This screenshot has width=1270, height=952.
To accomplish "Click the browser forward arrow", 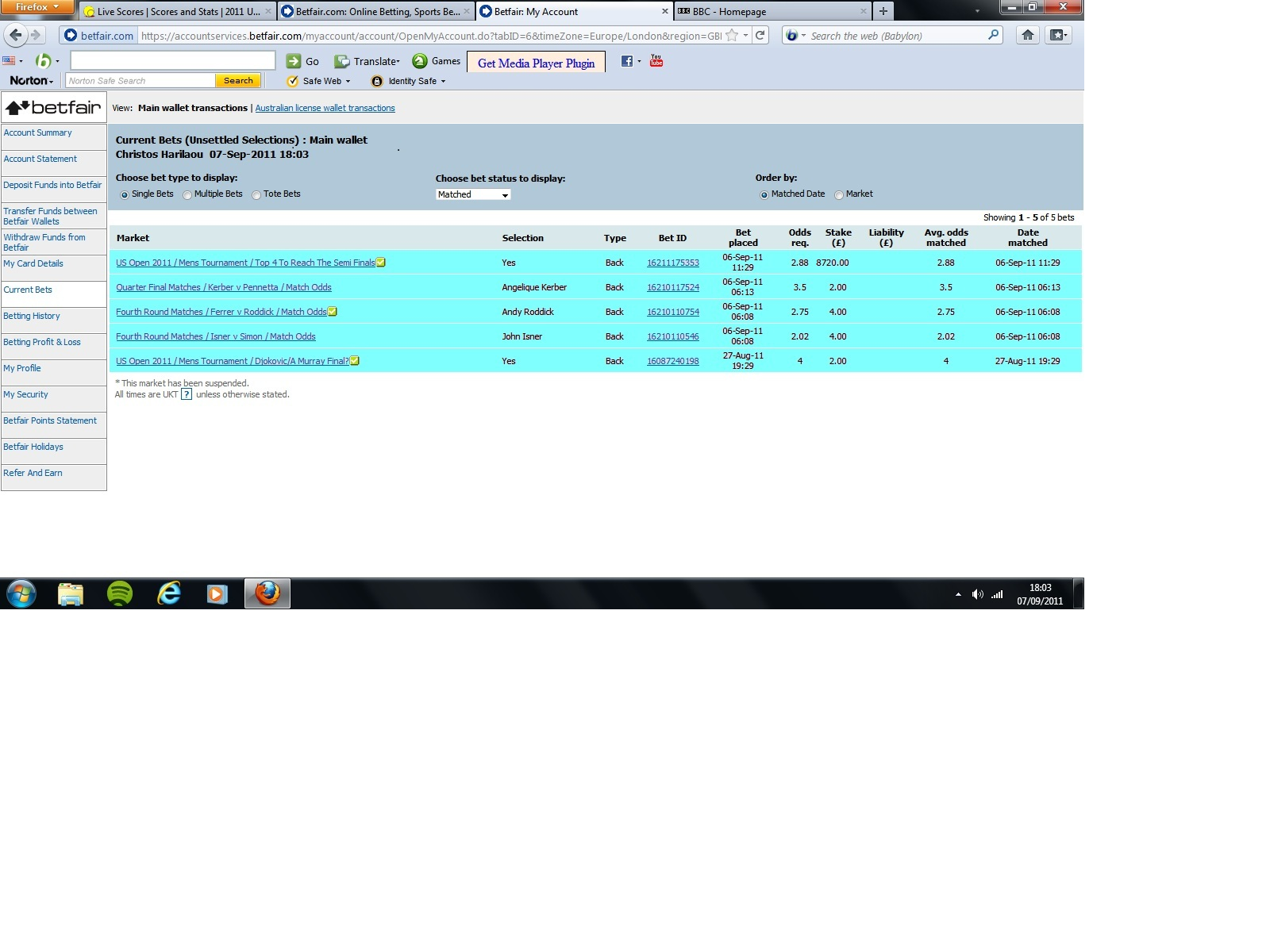I will click(x=36, y=35).
